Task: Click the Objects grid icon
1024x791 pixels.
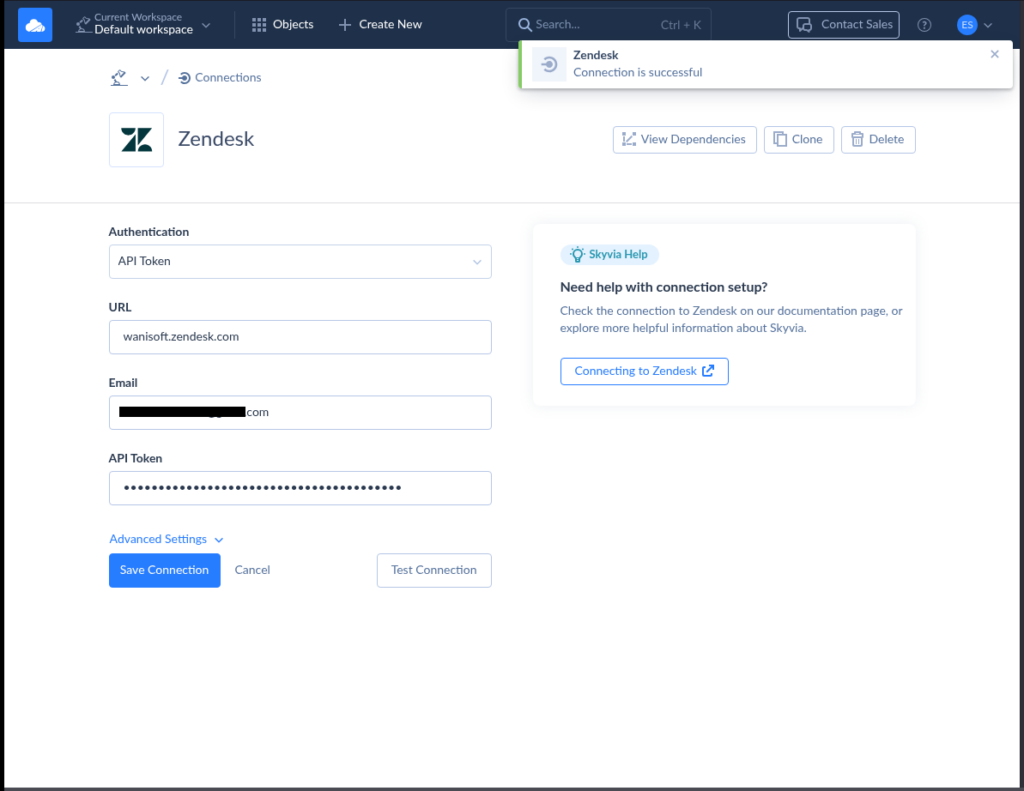Action: [x=259, y=25]
